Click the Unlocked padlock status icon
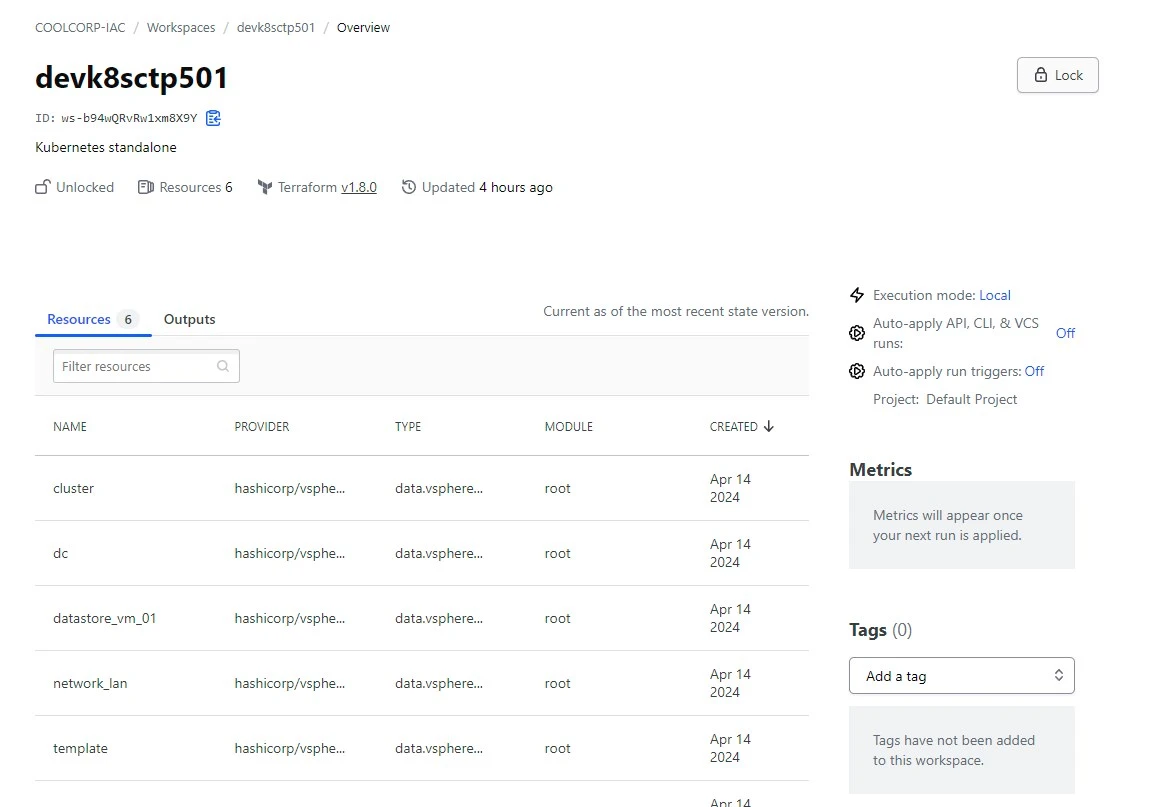The height and width of the screenshot is (807, 1154). 43,187
